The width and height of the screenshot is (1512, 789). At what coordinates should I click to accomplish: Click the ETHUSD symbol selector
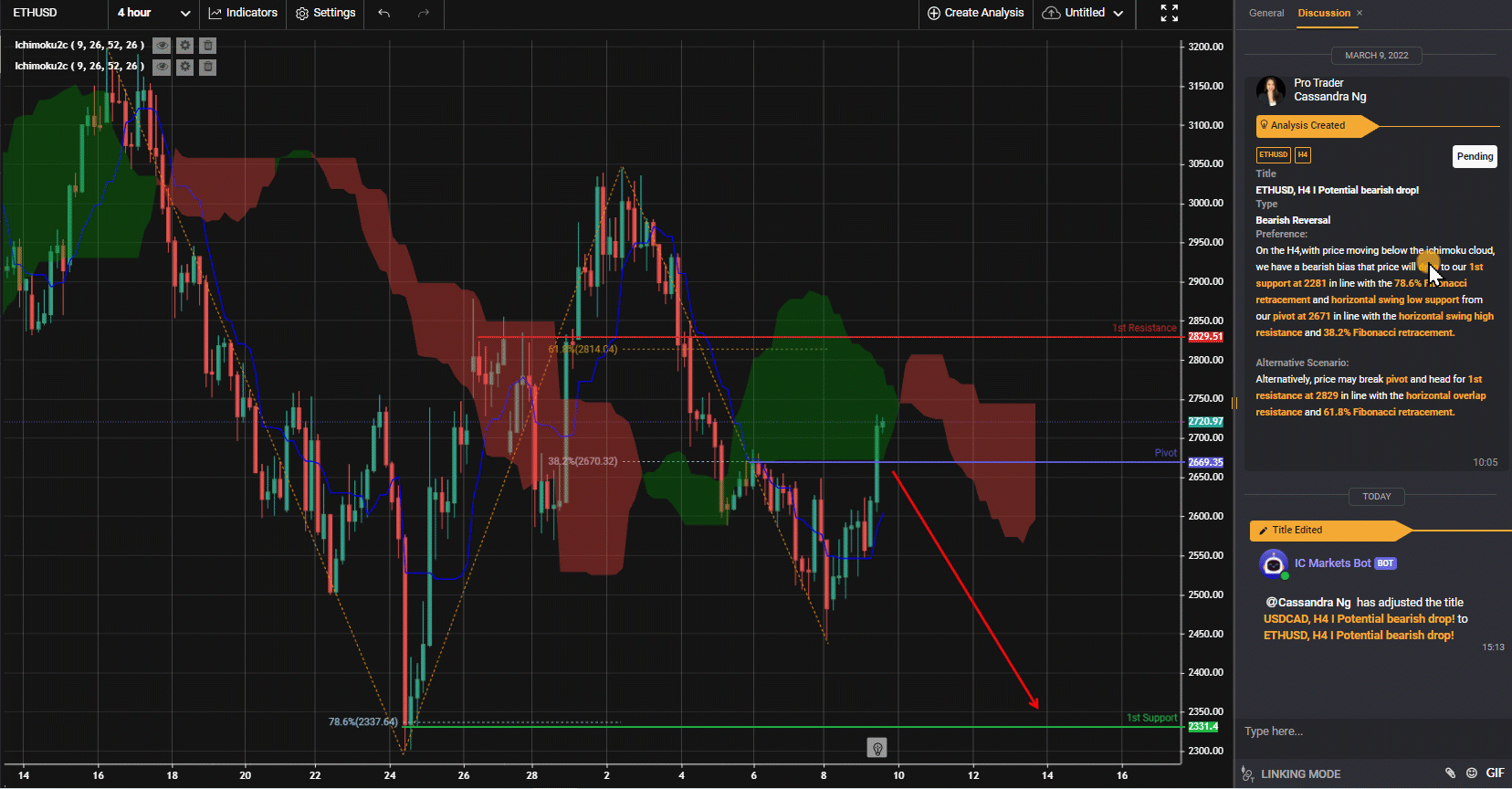click(x=35, y=13)
